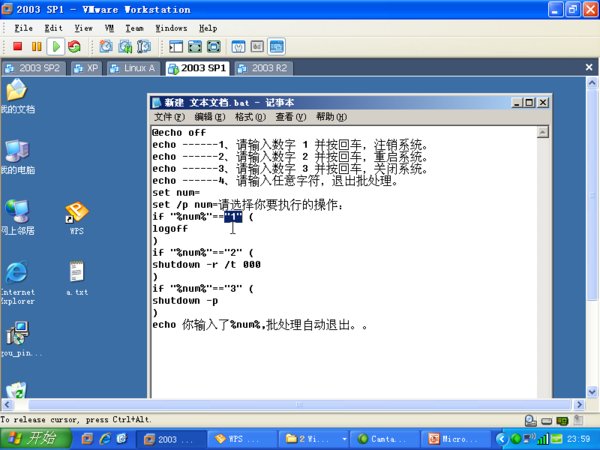Switch to the XP virtual machine tab
The width and height of the screenshot is (600, 450).
pos(86,68)
